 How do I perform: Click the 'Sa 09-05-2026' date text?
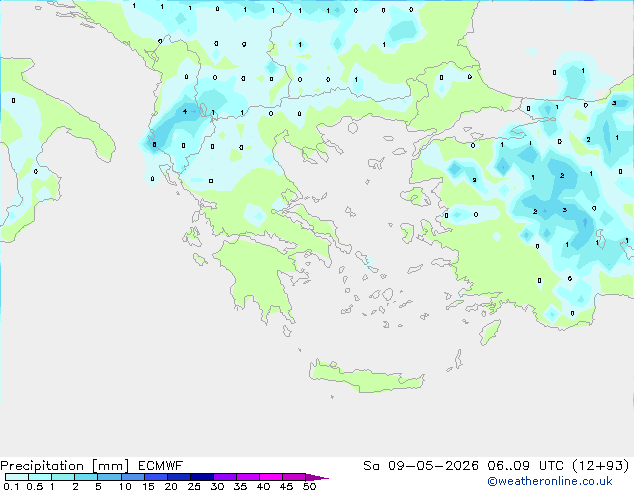421,466
